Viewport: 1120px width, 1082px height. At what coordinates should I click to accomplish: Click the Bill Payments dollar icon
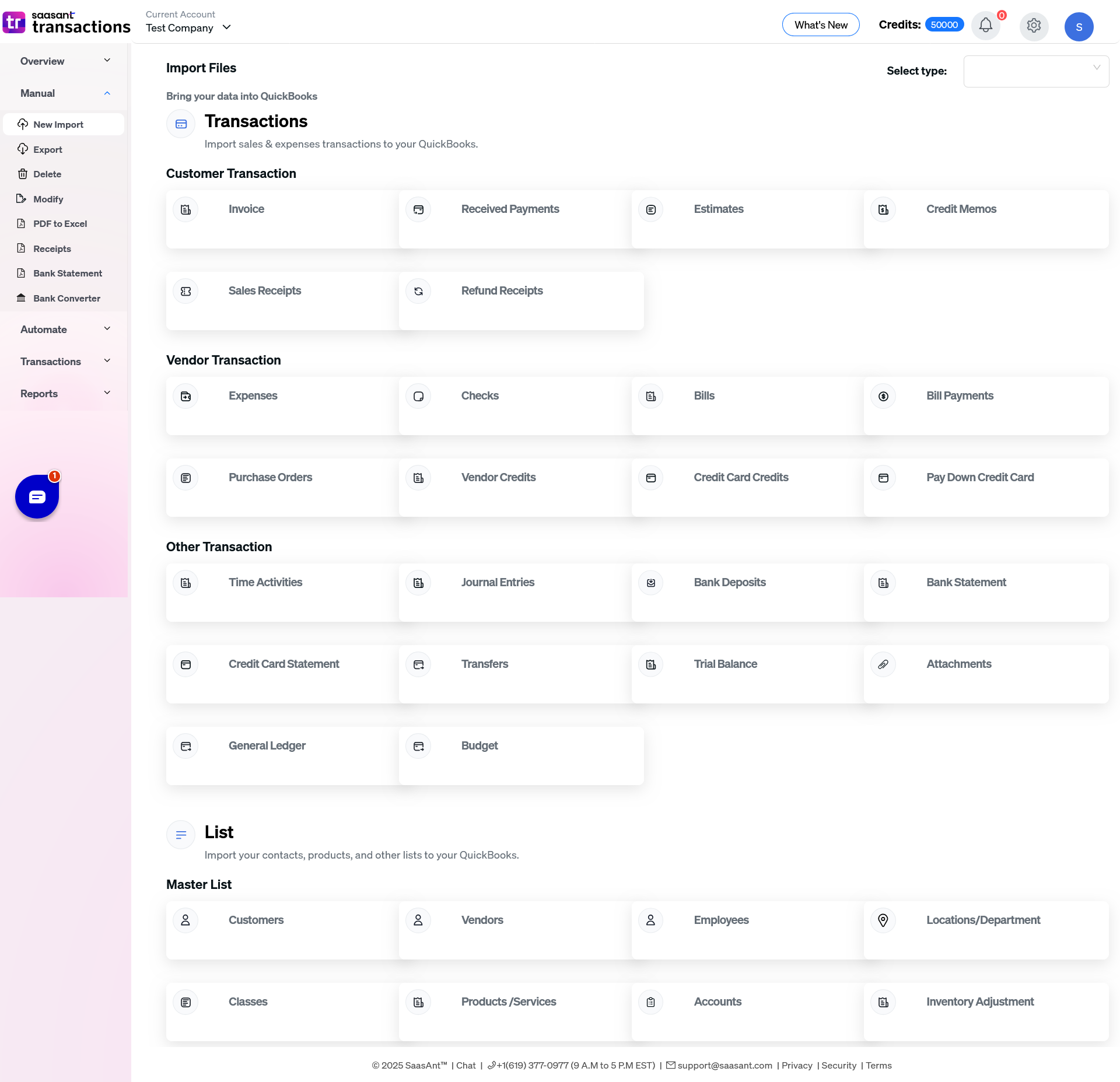click(883, 396)
